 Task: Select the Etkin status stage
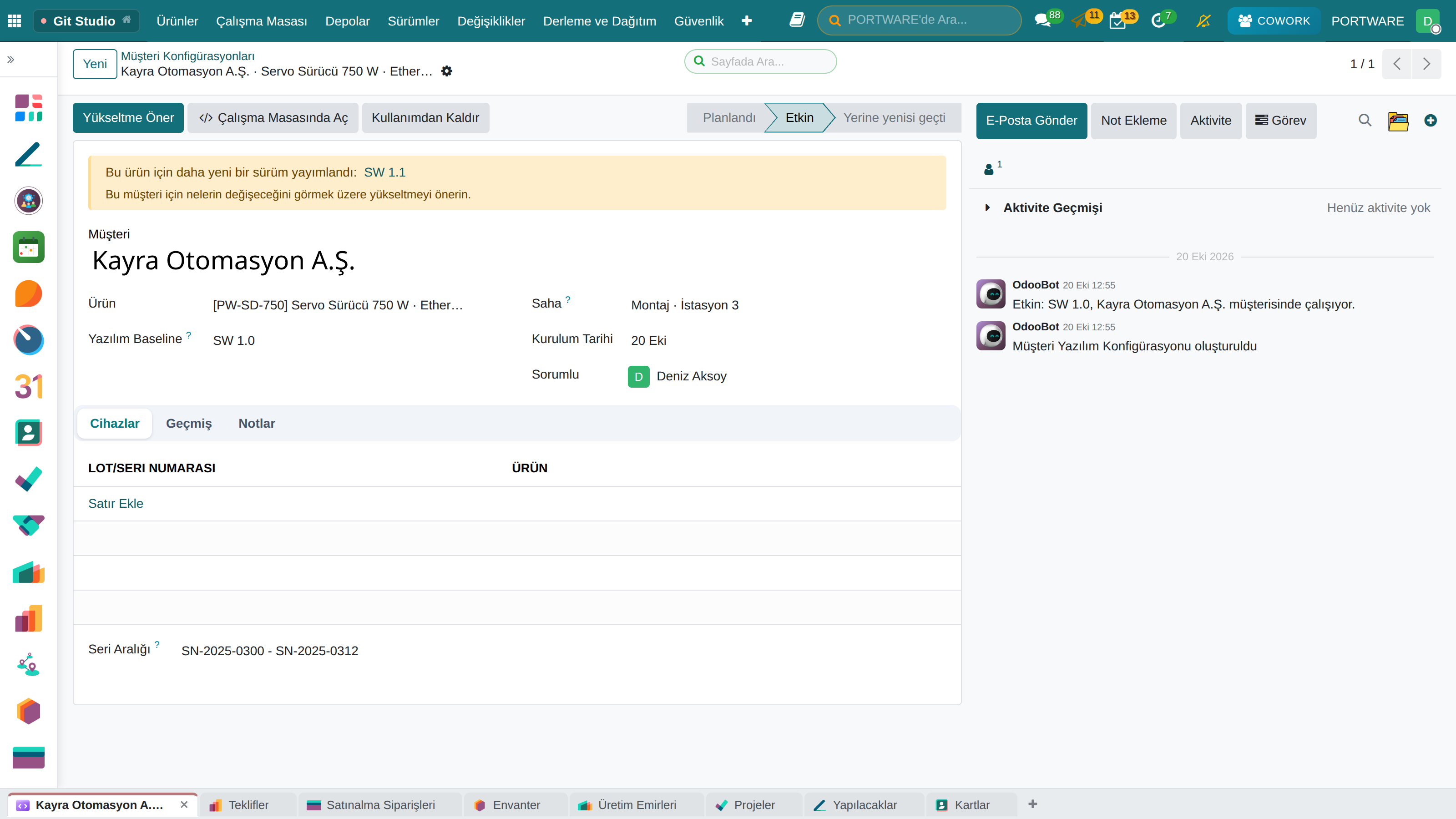(x=799, y=117)
